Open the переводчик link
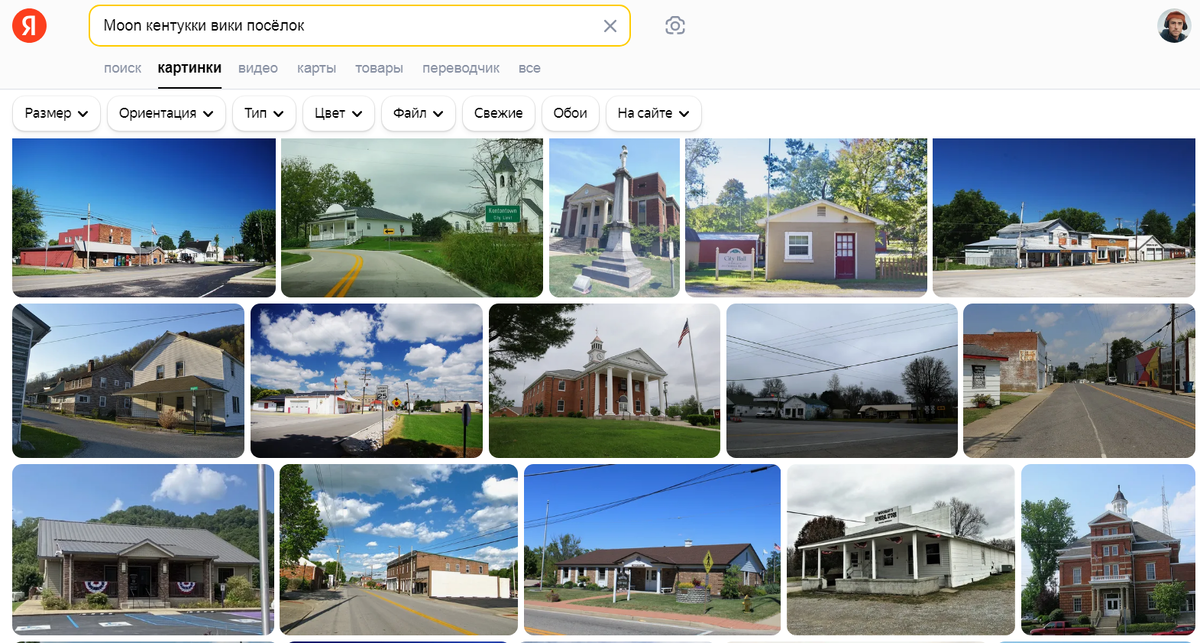The width and height of the screenshot is (1200, 643). [x=461, y=68]
